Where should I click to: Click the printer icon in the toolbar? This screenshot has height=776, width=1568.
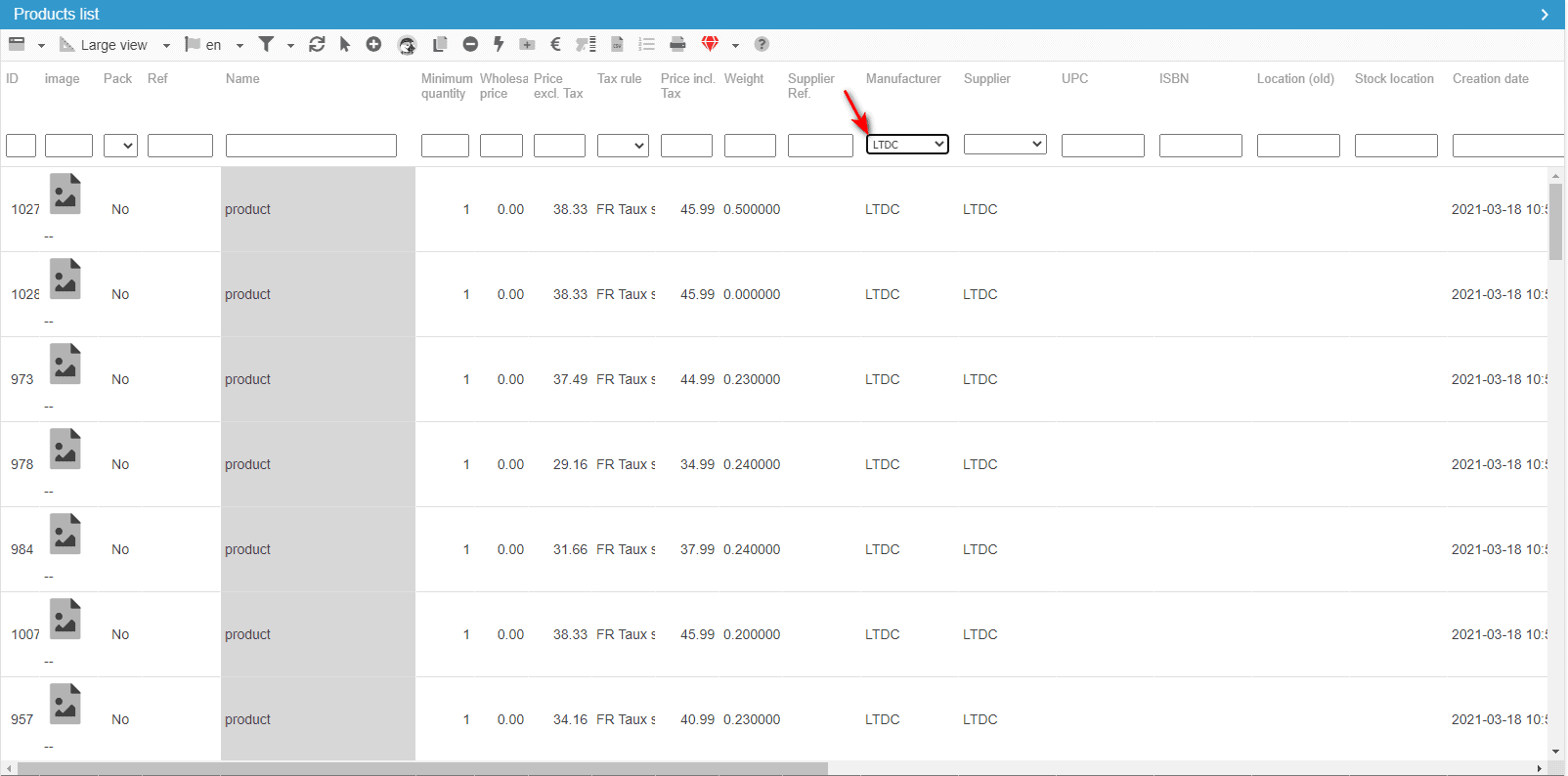pyautogui.click(x=677, y=44)
